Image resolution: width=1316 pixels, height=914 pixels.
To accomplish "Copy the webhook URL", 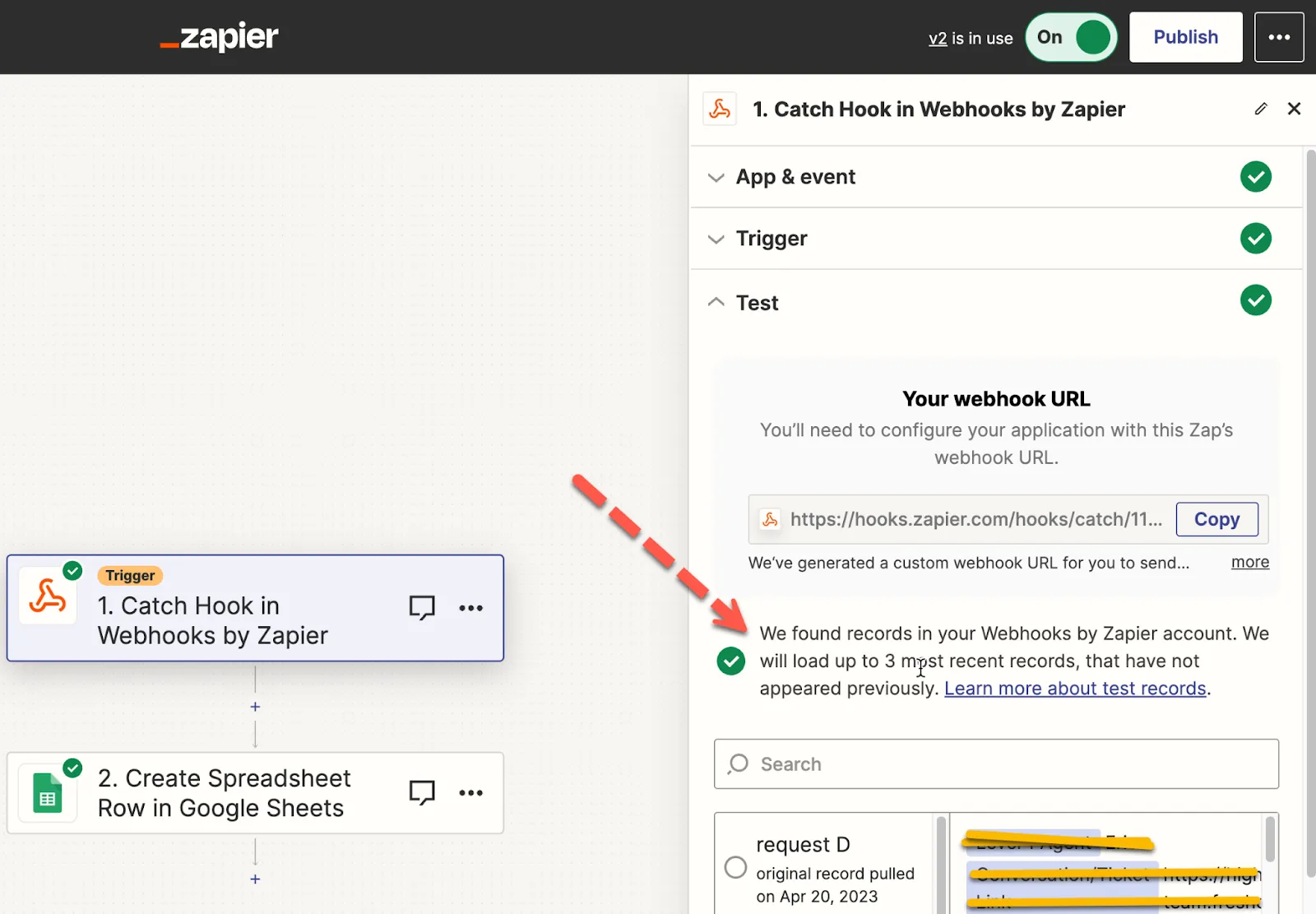I will [1216, 519].
